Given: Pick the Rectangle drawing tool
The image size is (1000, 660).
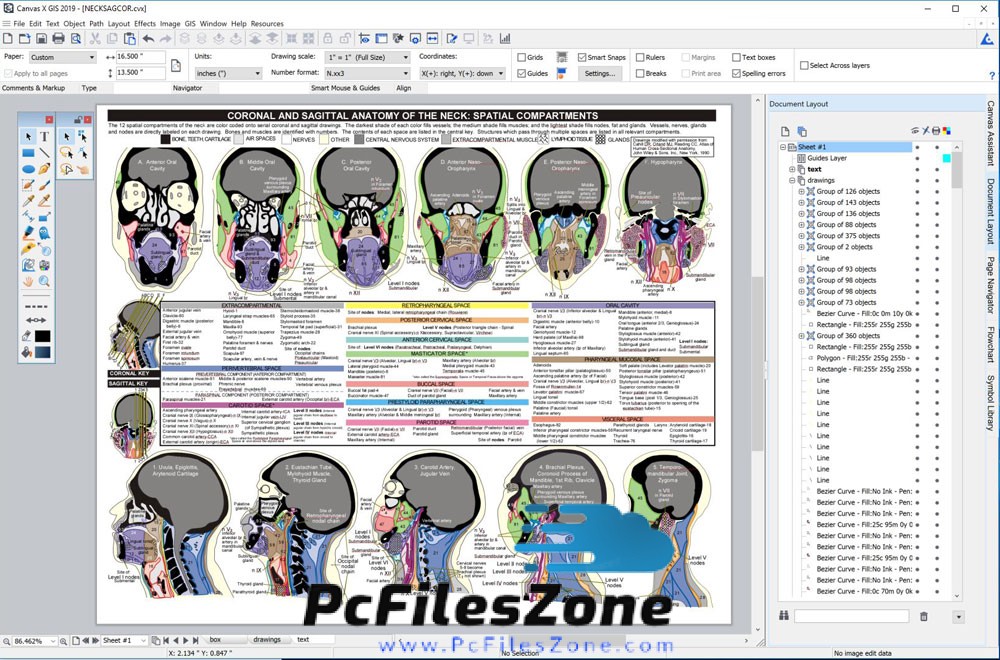Looking at the screenshot, I should point(29,153).
